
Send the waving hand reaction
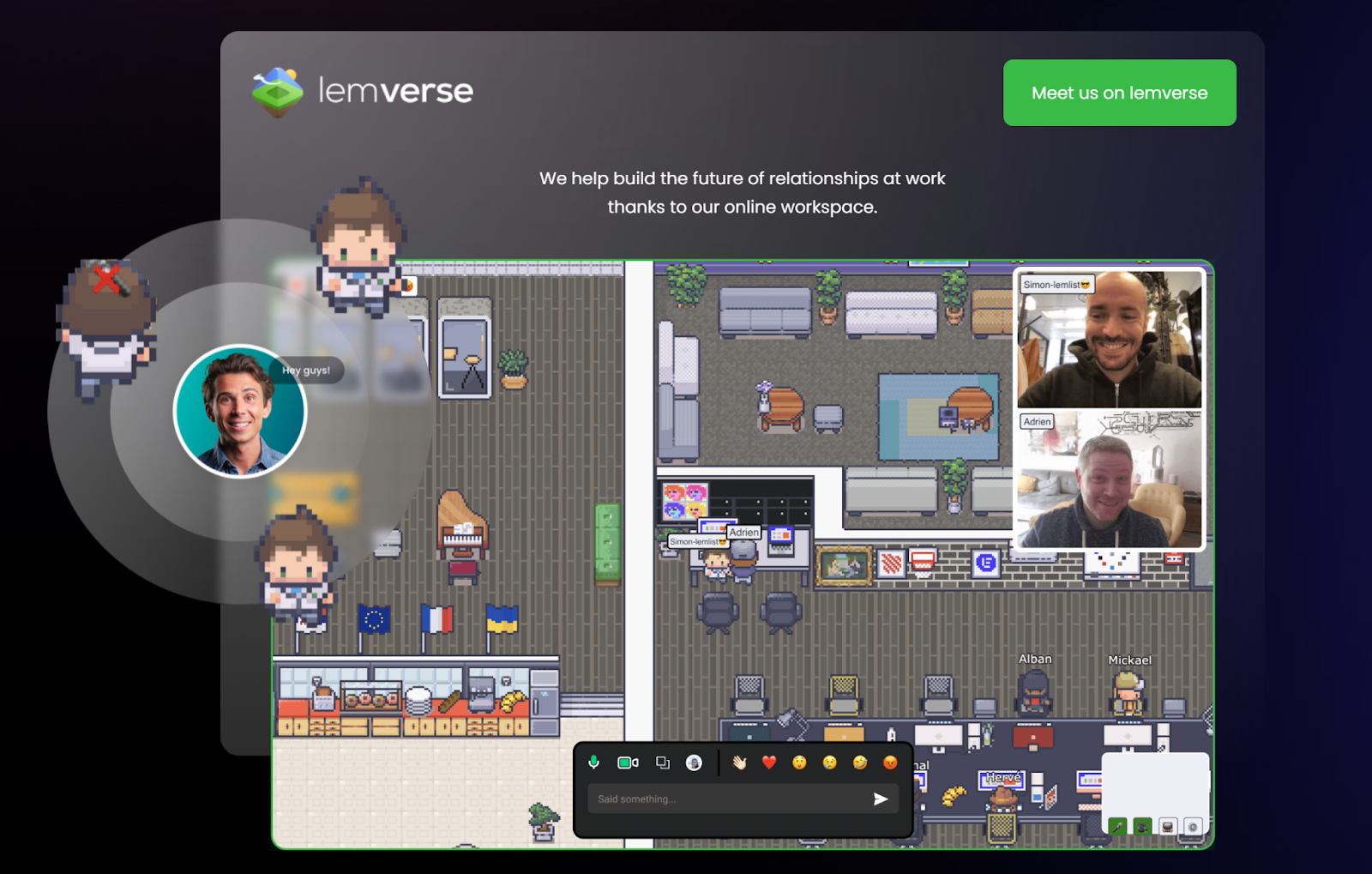[x=737, y=762]
